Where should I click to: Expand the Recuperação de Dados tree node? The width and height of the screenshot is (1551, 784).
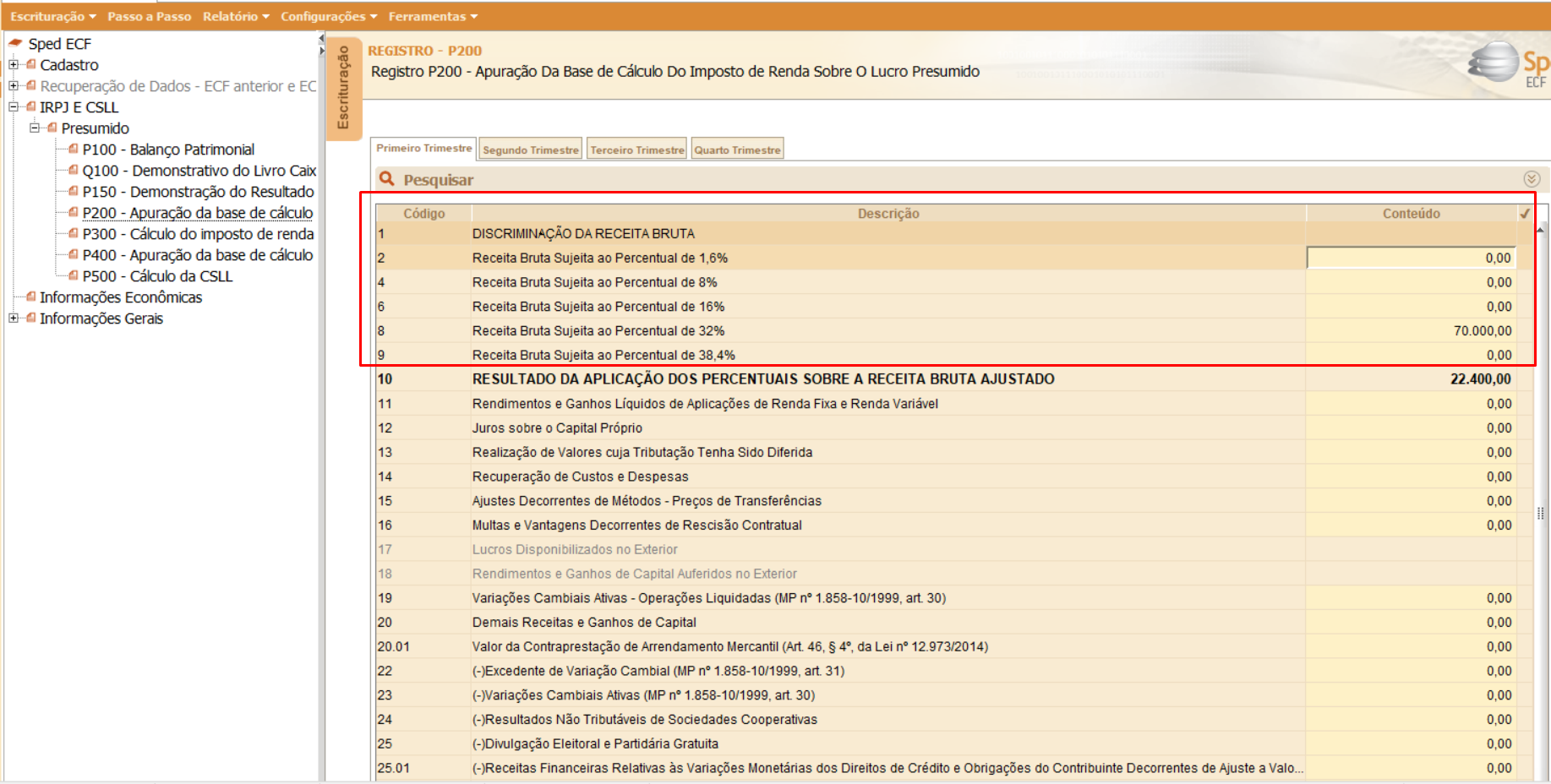coord(14,85)
